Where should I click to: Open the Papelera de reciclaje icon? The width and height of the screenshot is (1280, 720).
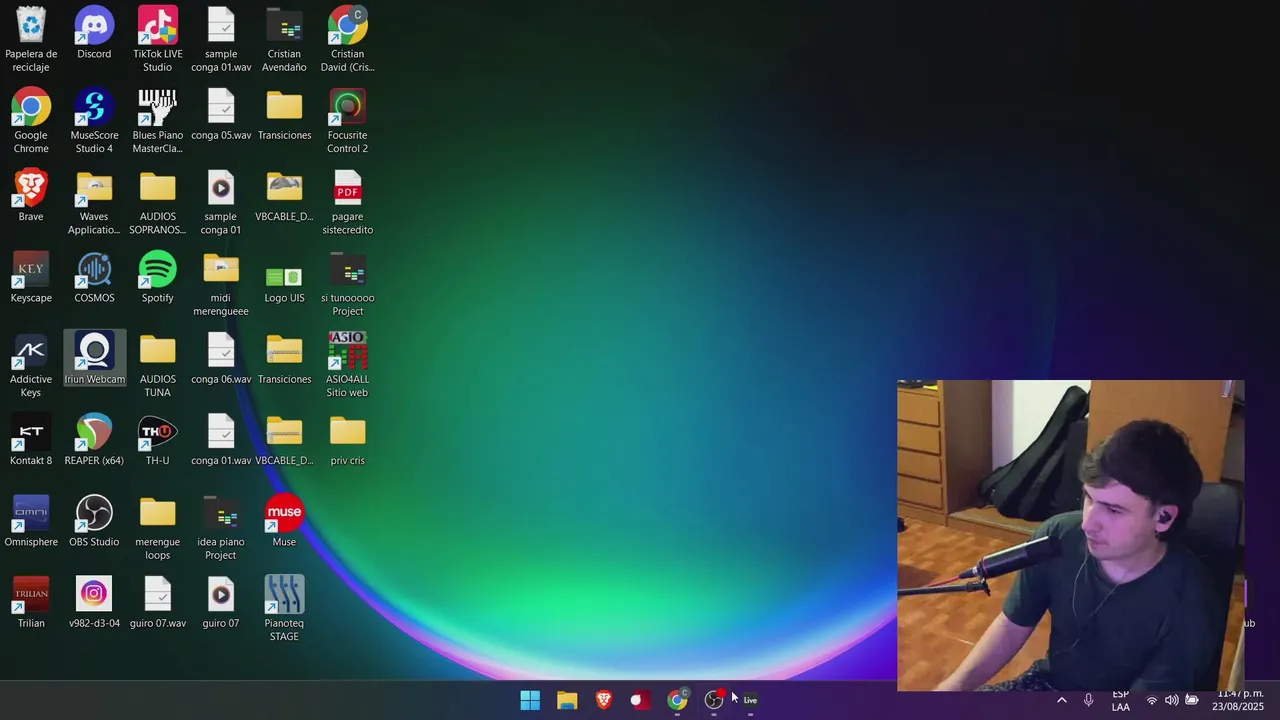click(31, 40)
